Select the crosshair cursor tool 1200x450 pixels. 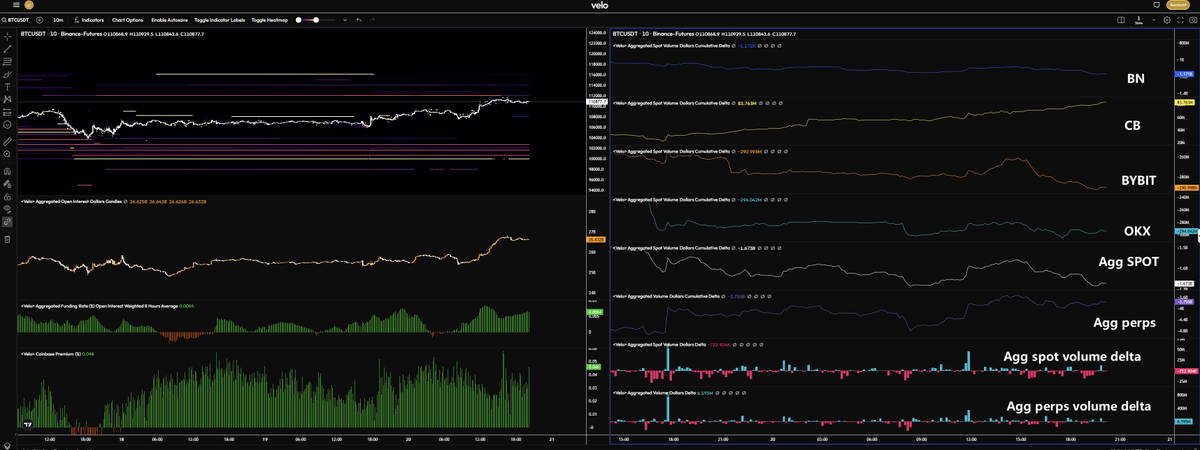(7, 36)
